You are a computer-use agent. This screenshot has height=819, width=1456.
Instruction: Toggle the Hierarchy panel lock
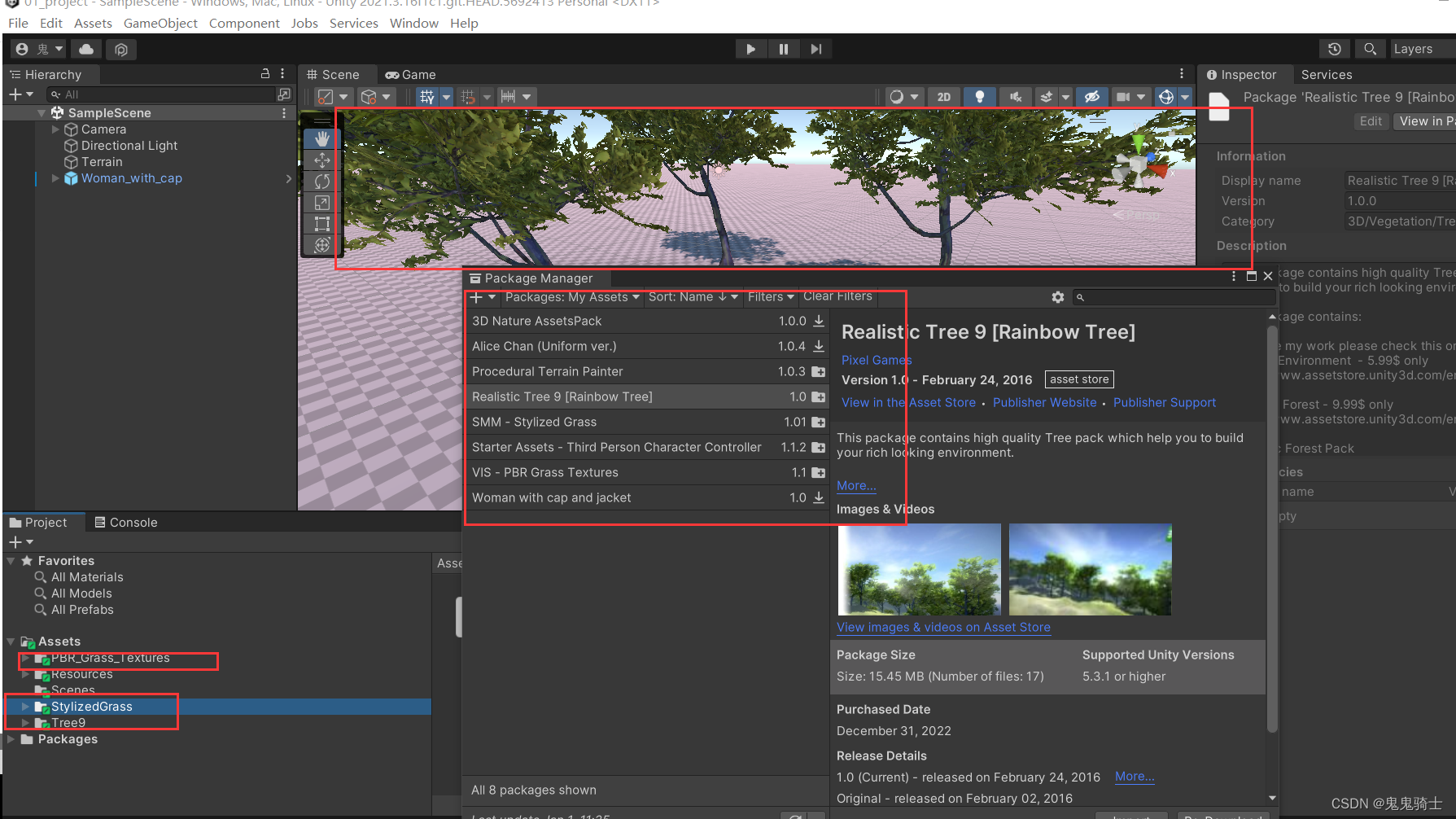(x=265, y=73)
